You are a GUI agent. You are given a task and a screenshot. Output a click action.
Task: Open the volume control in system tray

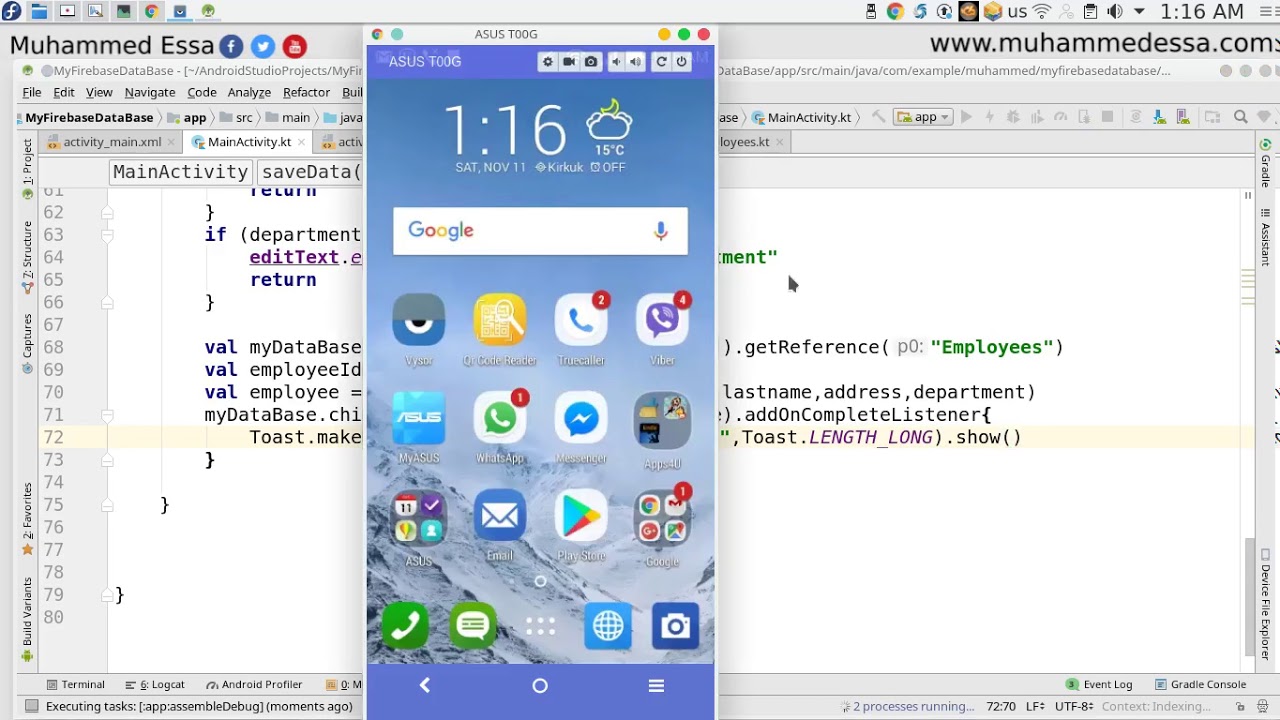(x=1115, y=12)
